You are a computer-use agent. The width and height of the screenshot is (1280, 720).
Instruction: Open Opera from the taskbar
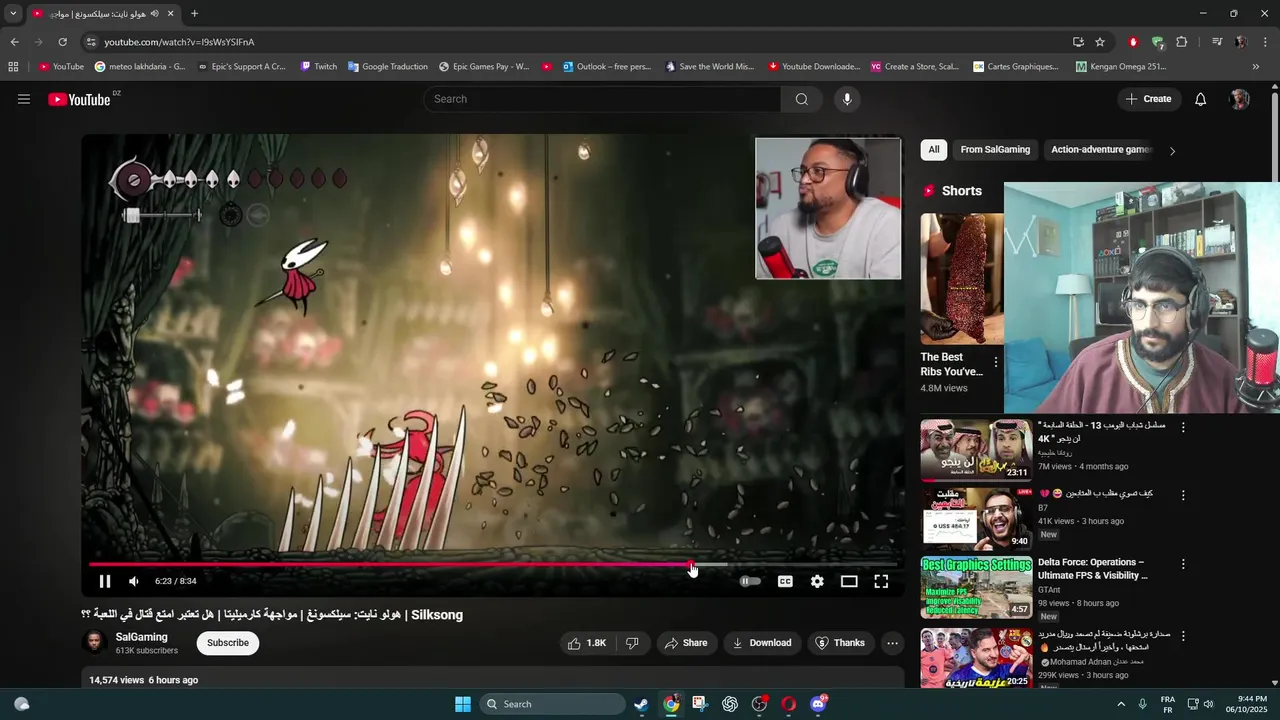(x=789, y=704)
